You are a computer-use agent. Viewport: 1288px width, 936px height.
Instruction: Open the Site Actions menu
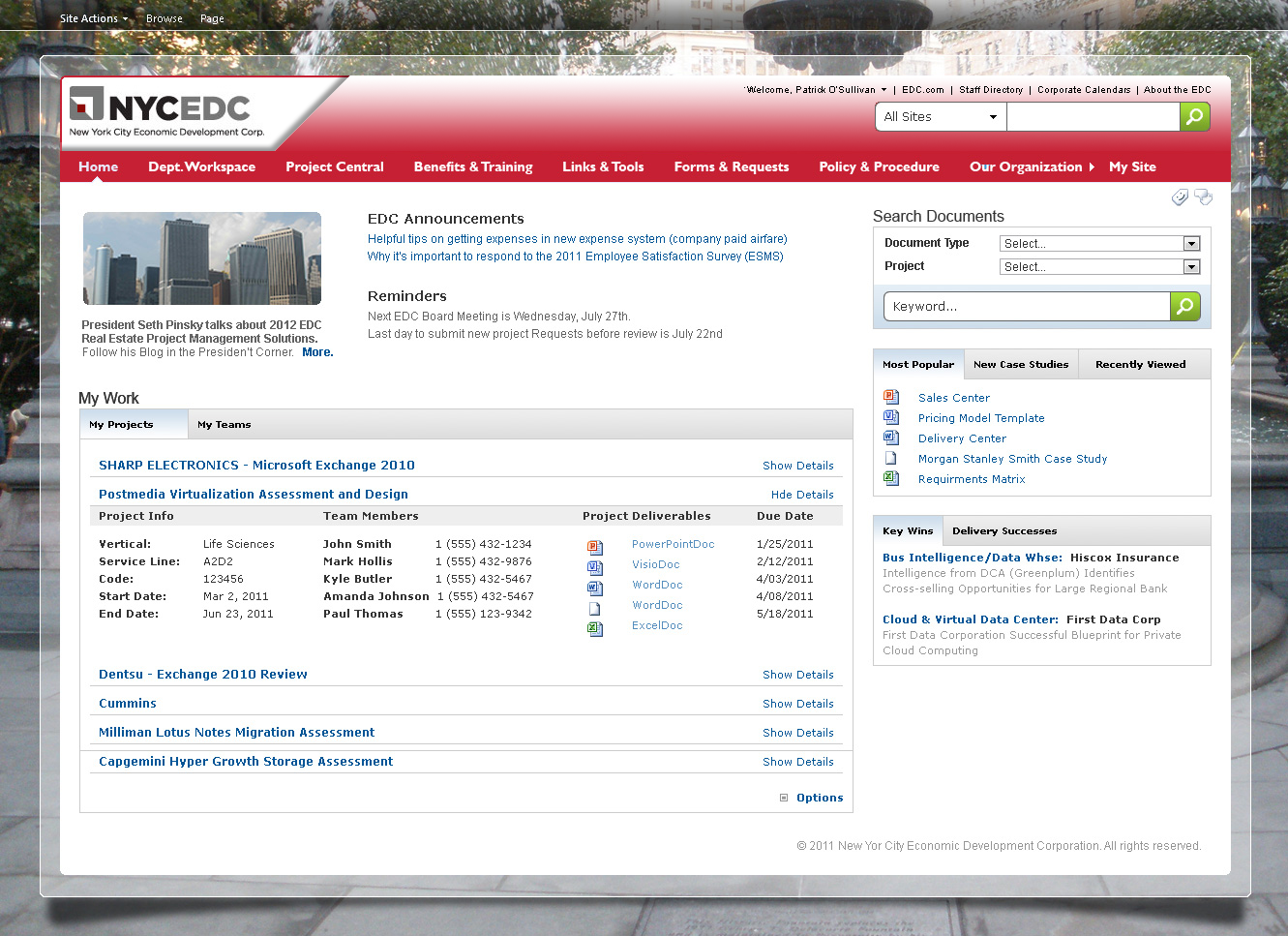[94, 18]
